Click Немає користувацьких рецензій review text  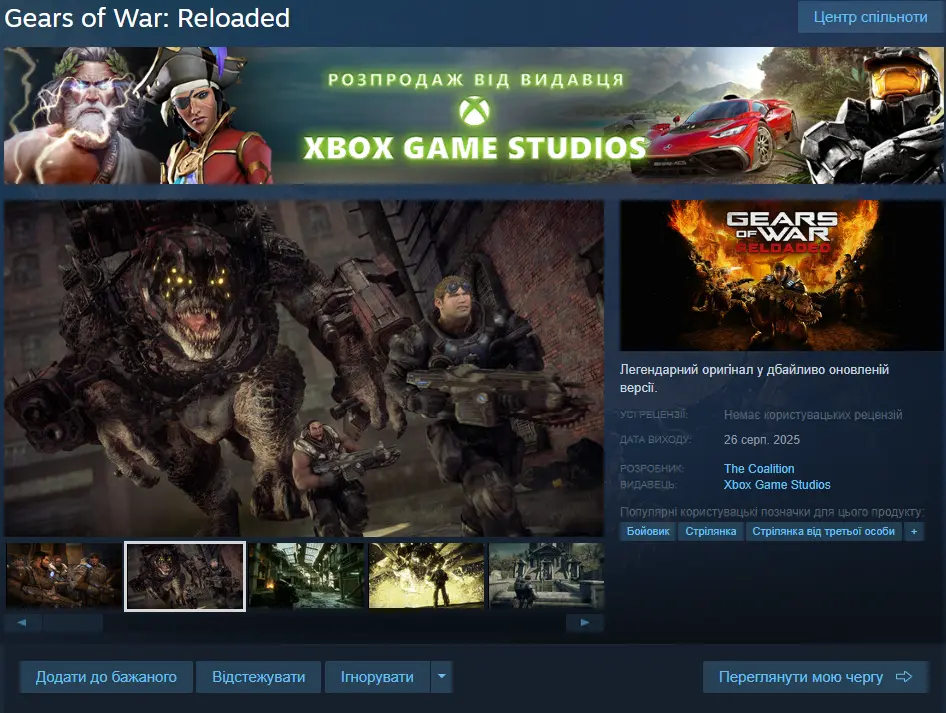pyautogui.click(x=813, y=415)
